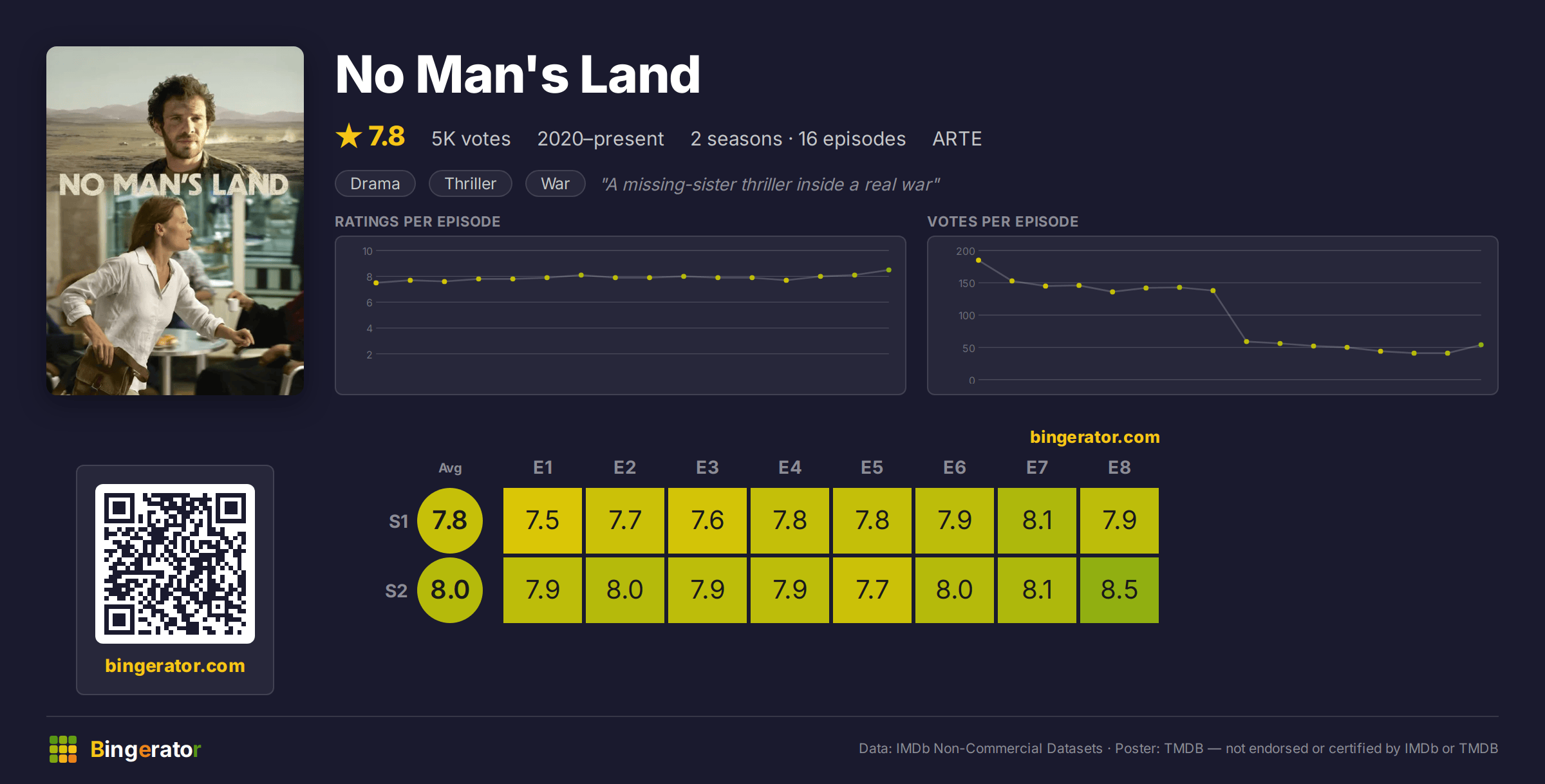Click the Bingerator wordmark in the footer

pyautogui.click(x=145, y=749)
